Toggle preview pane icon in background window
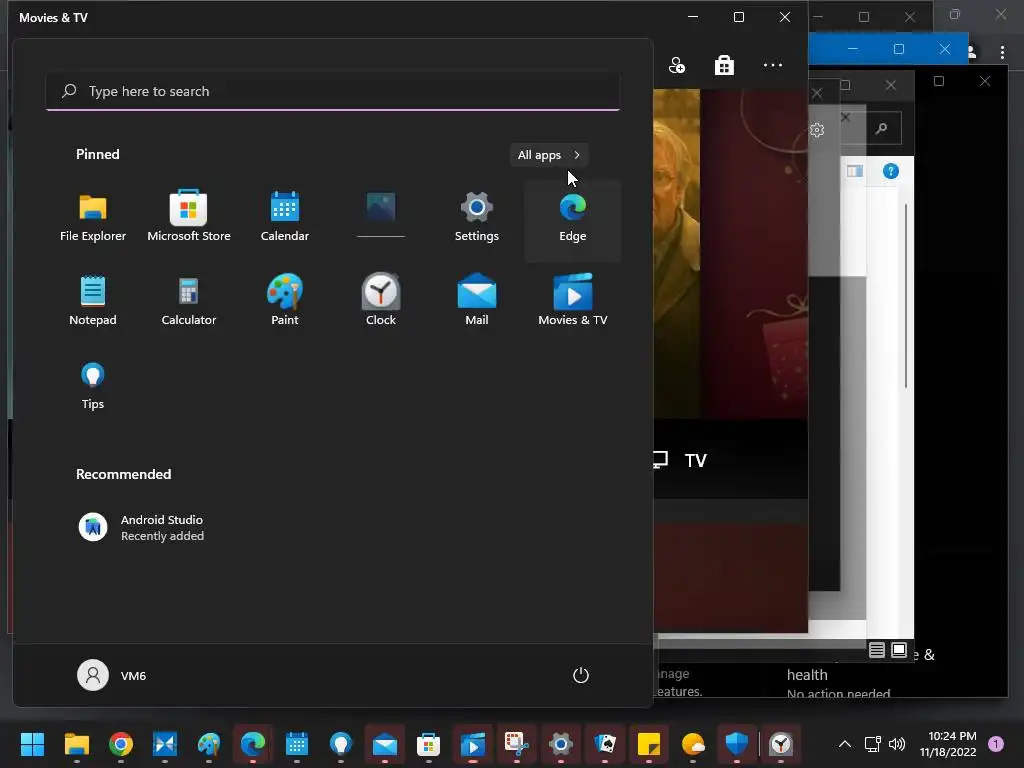Screen dimensions: 1024x768 [855, 171]
